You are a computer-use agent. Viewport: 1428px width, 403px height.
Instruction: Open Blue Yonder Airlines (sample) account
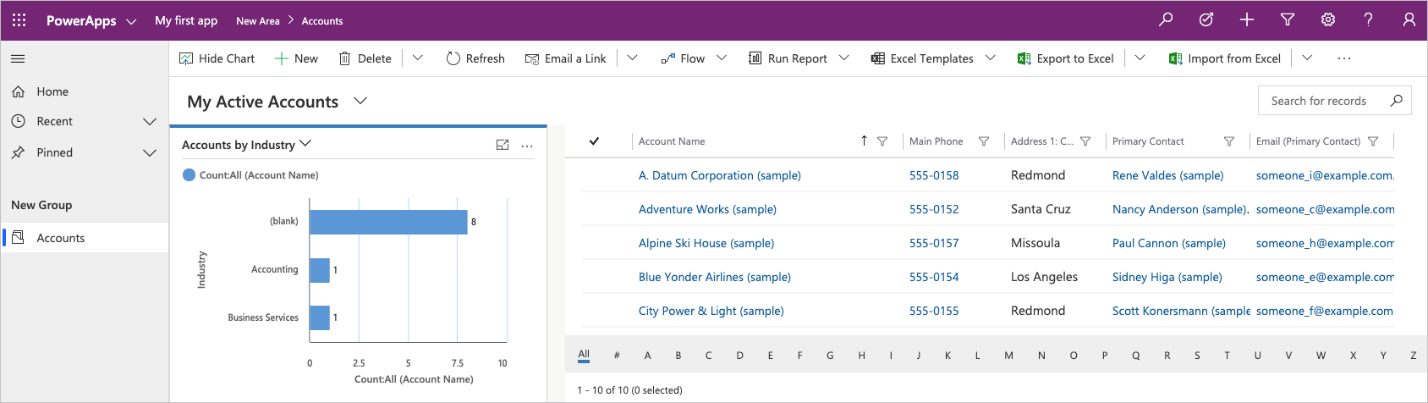(x=714, y=277)
